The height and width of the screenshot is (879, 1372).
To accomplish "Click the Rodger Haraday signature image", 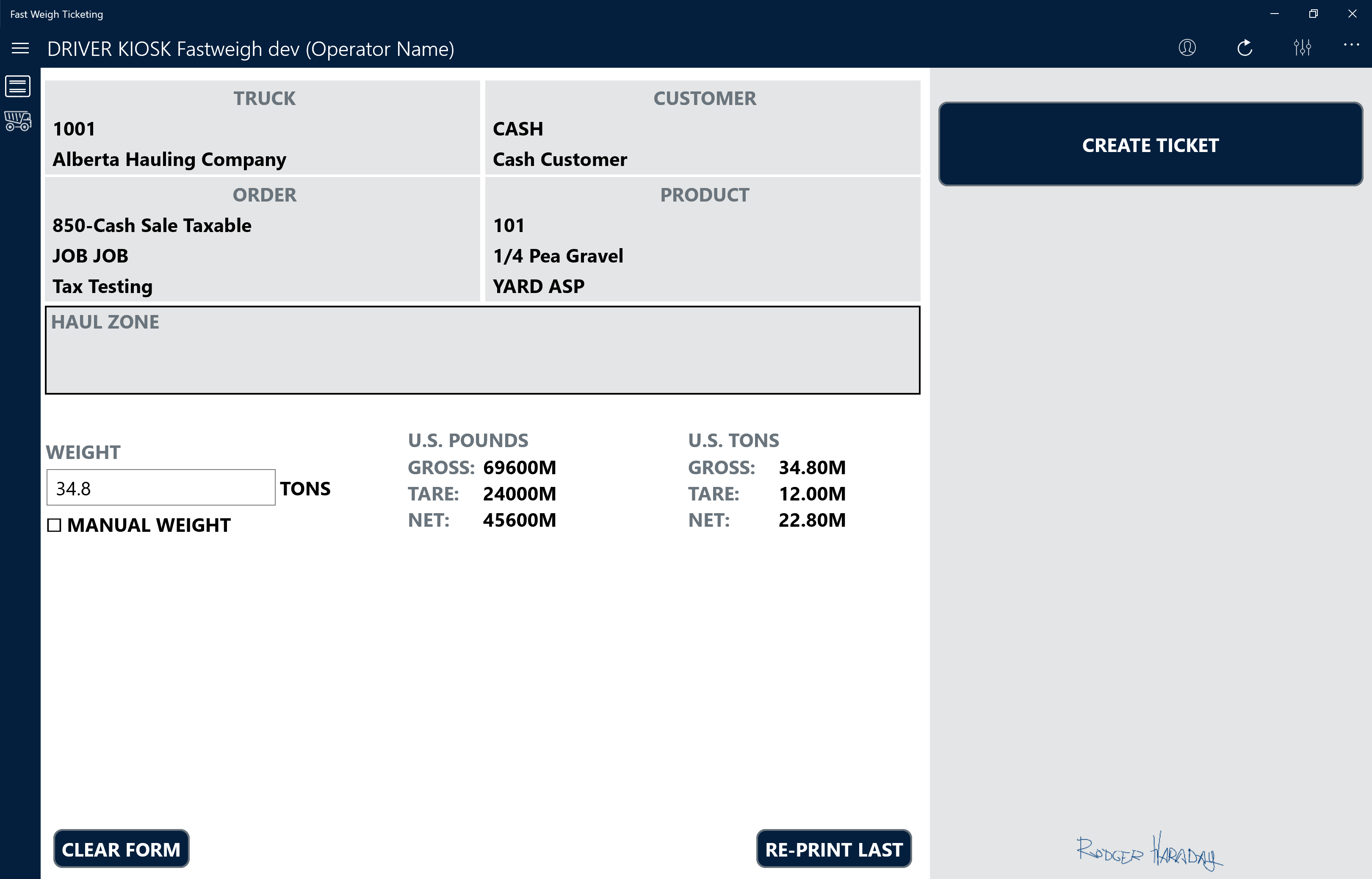I will pos(1149,851).
